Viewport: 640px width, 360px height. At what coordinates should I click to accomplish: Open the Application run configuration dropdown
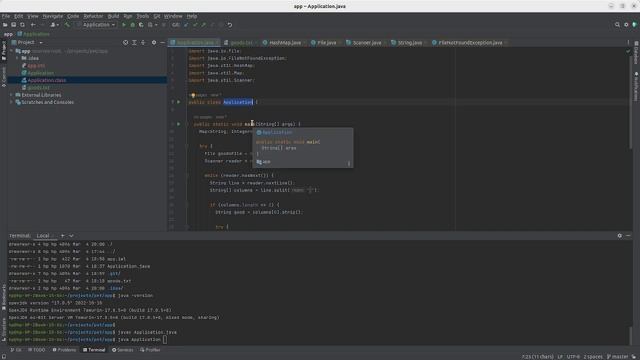[x=96, y=25]
